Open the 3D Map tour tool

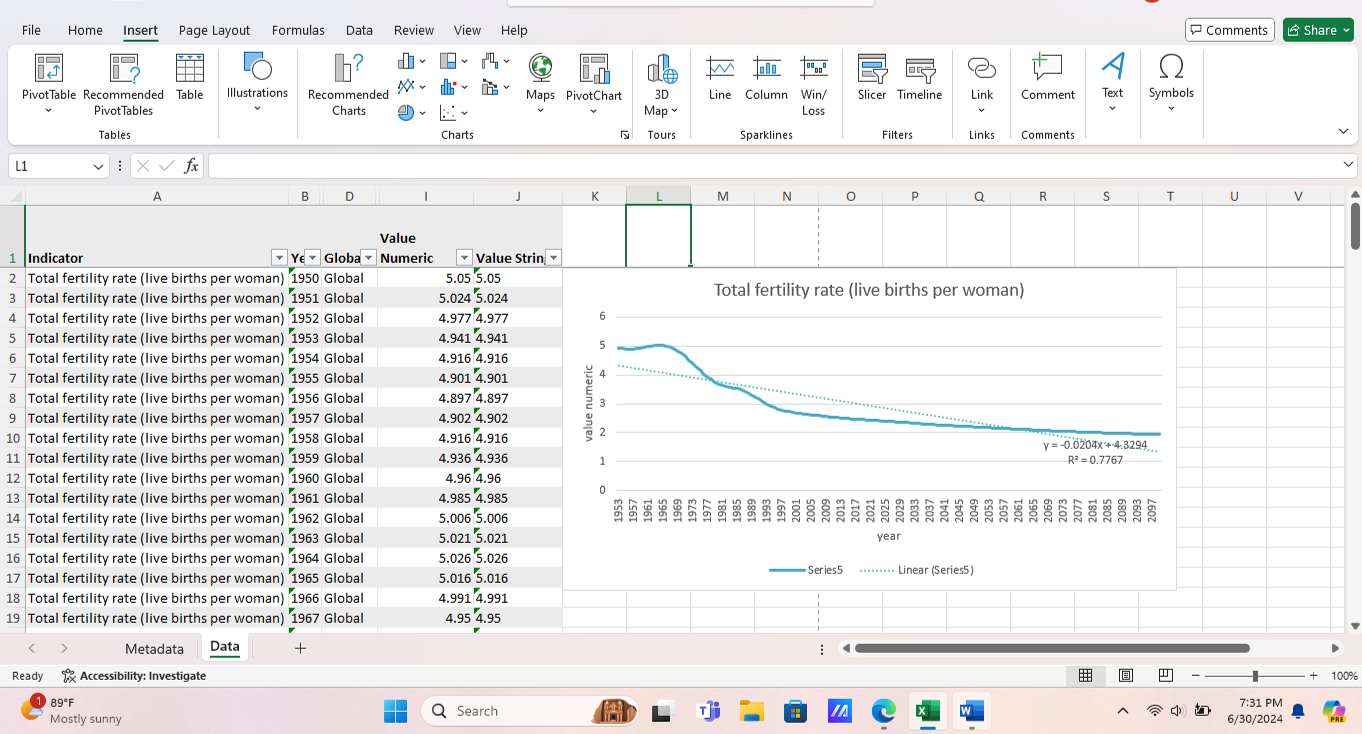pos(661,84)
